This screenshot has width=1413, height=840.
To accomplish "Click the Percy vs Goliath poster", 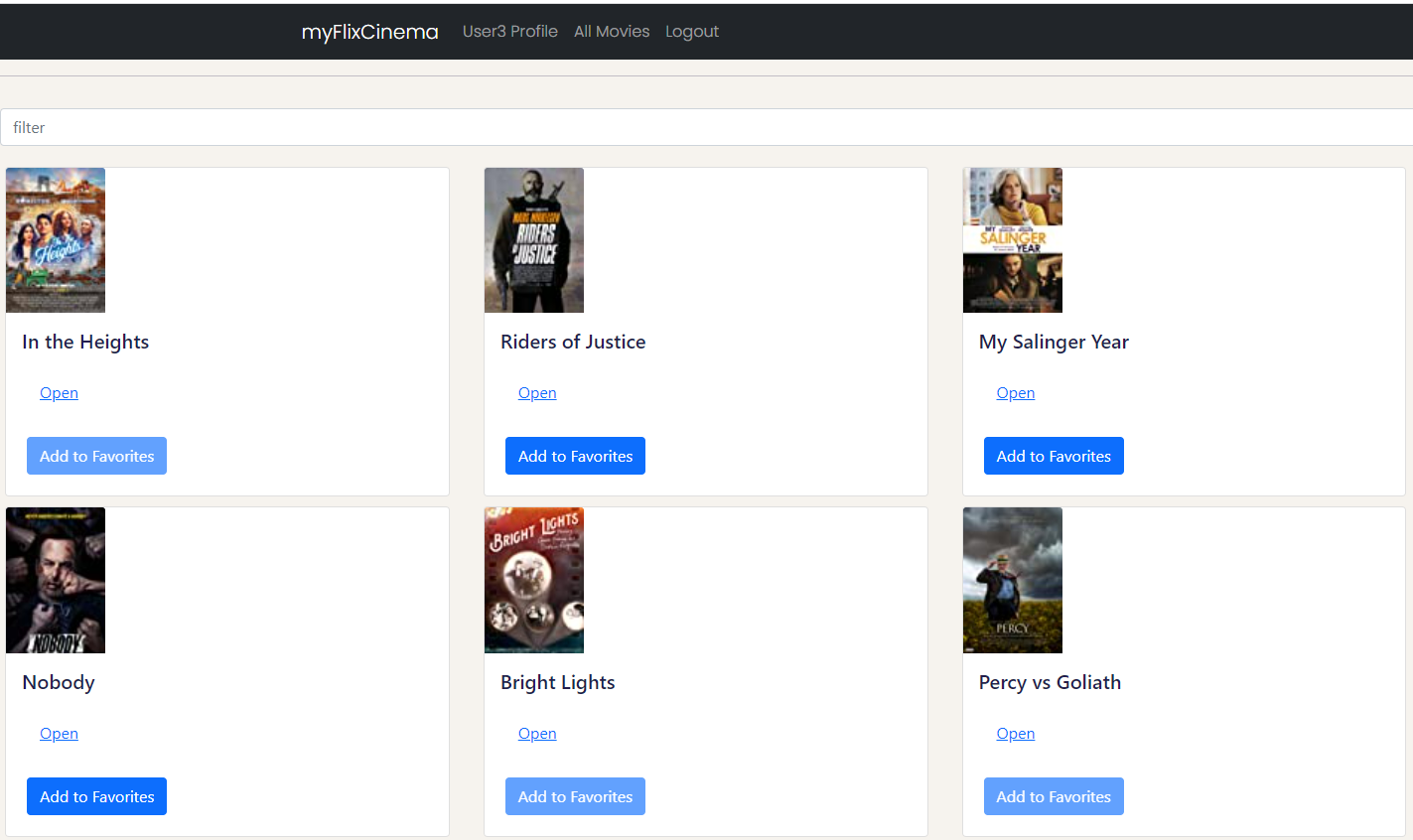I will pos(1012,580).
